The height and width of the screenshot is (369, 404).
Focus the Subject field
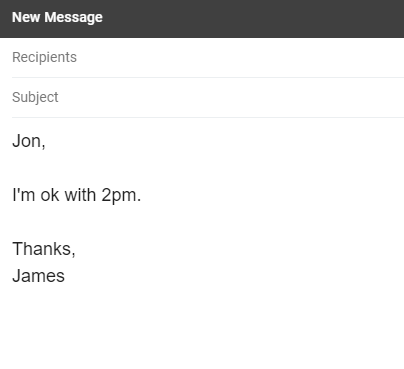point(208,97)
